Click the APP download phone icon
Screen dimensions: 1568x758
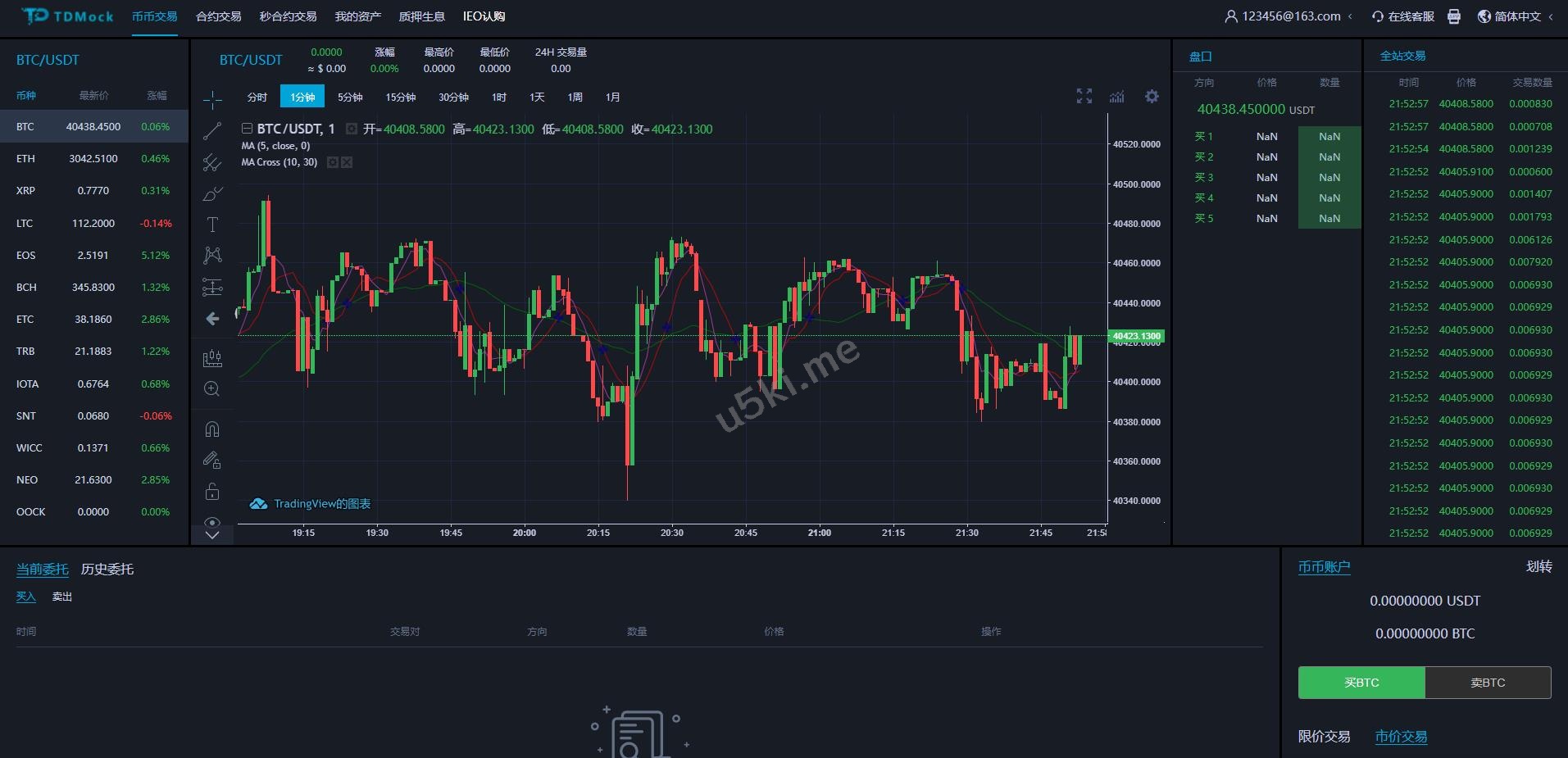point(1453,16)
